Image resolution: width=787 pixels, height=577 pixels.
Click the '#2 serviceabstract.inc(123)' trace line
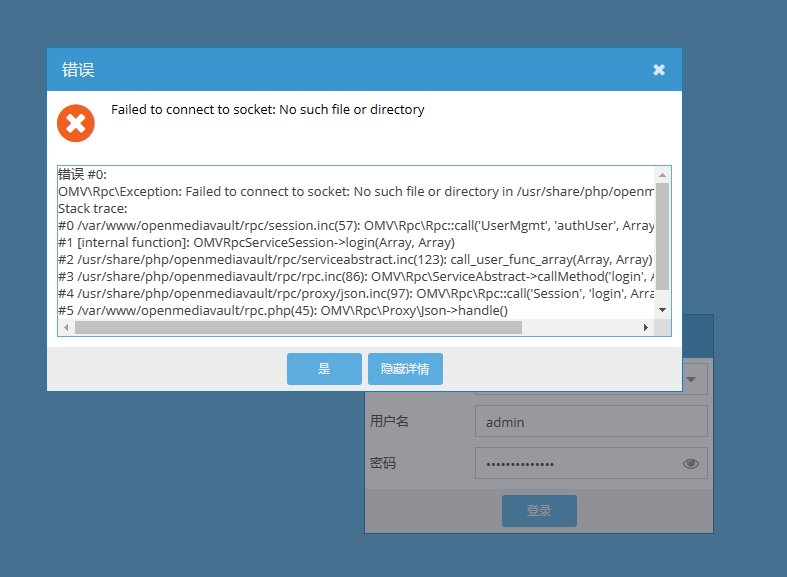(355, 259)
